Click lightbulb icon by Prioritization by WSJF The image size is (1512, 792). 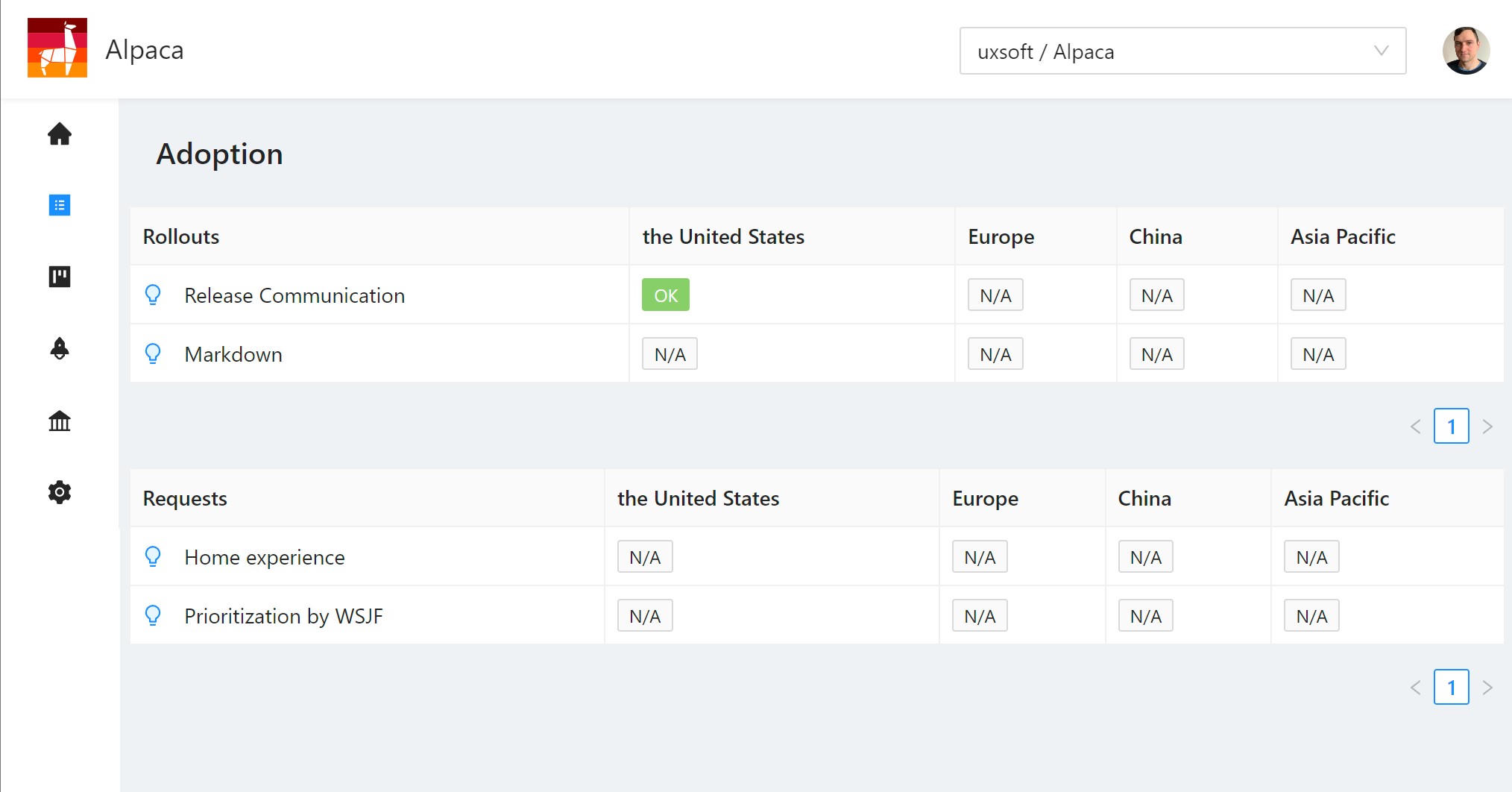point(153,616)
